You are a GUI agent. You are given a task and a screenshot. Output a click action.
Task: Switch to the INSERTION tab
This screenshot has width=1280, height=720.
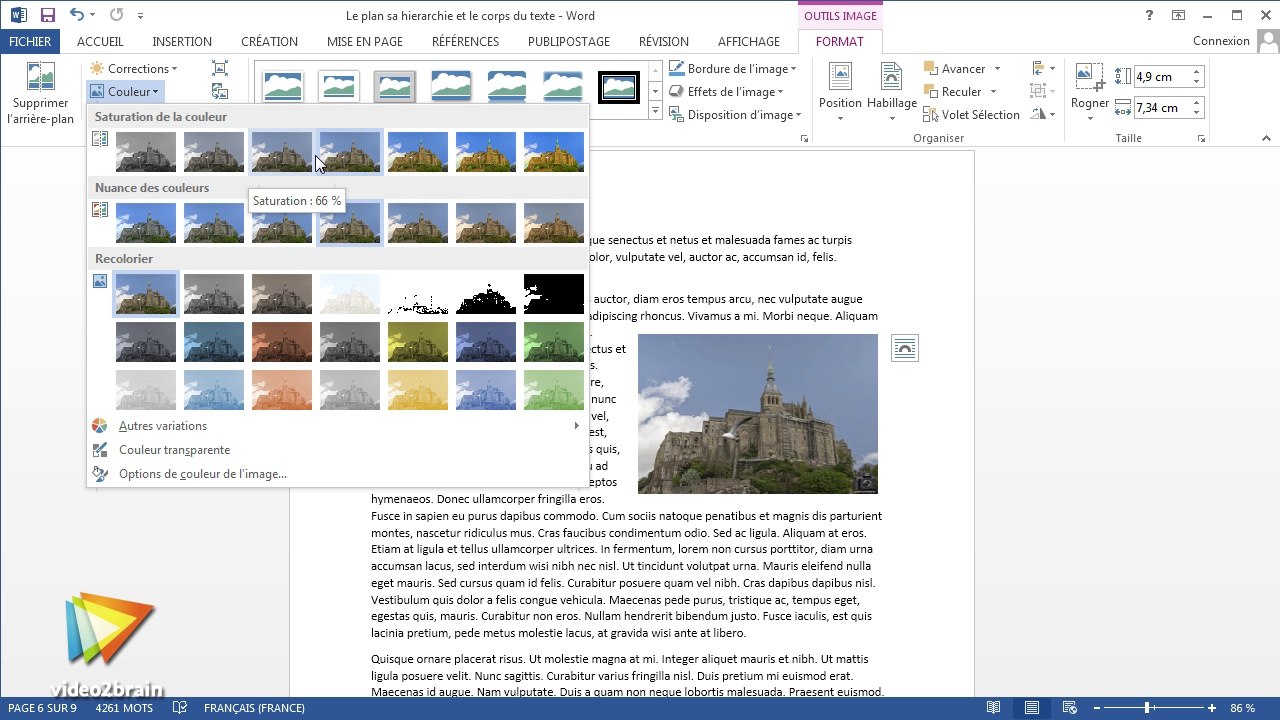tap(182, 41)
